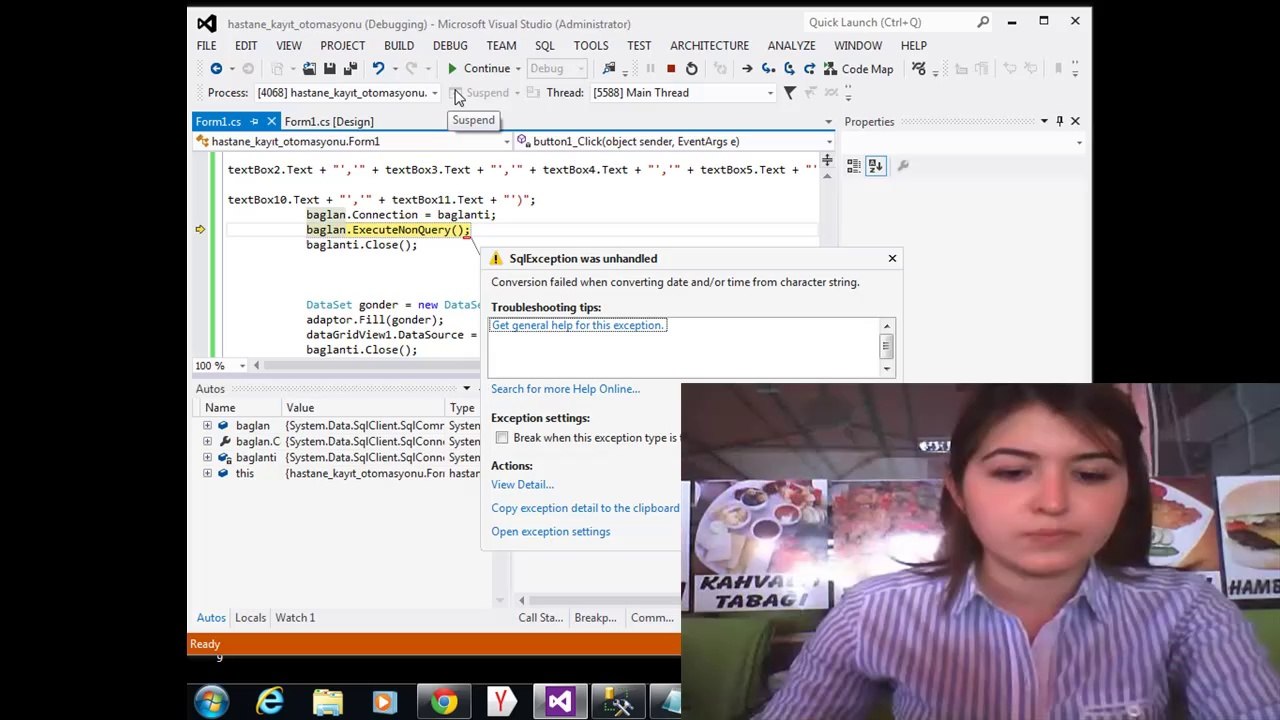1280x720 pixels.
Task: Open the Process dropdown list
Action: pyautogui.click(x=434, y=93)
